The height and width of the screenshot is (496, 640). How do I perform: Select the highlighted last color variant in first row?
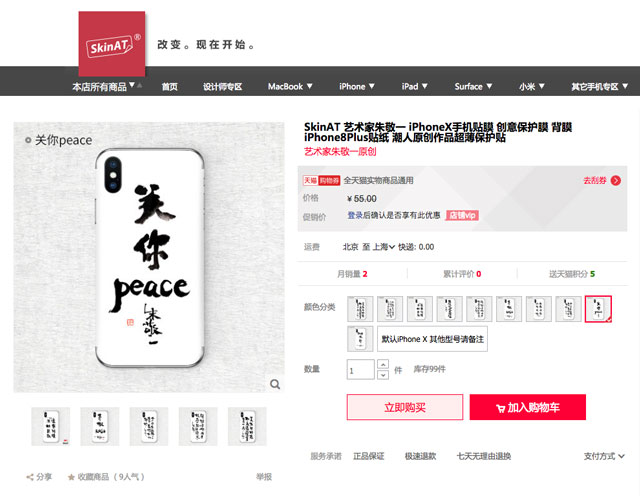pos(598,309)
